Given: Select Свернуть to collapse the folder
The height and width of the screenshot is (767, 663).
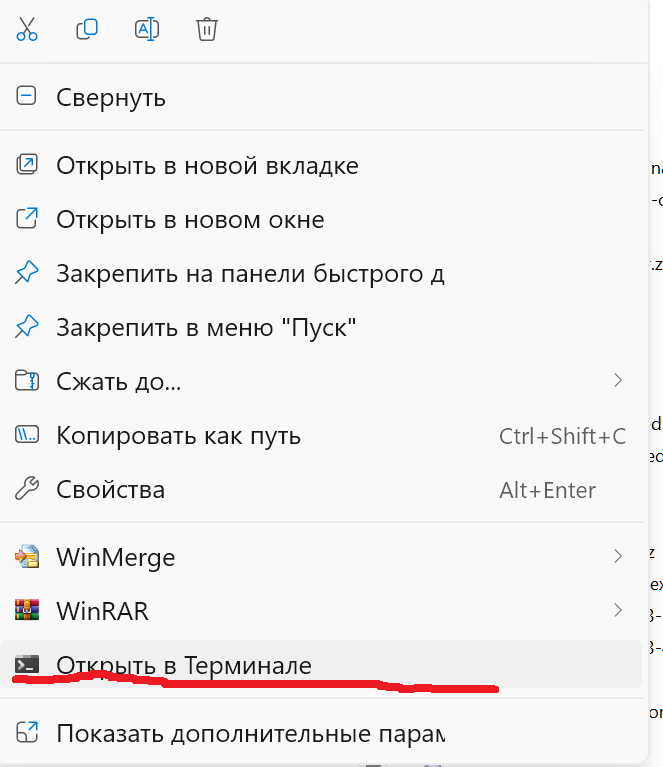Looking at the screenshot, I should click(111, 97).
